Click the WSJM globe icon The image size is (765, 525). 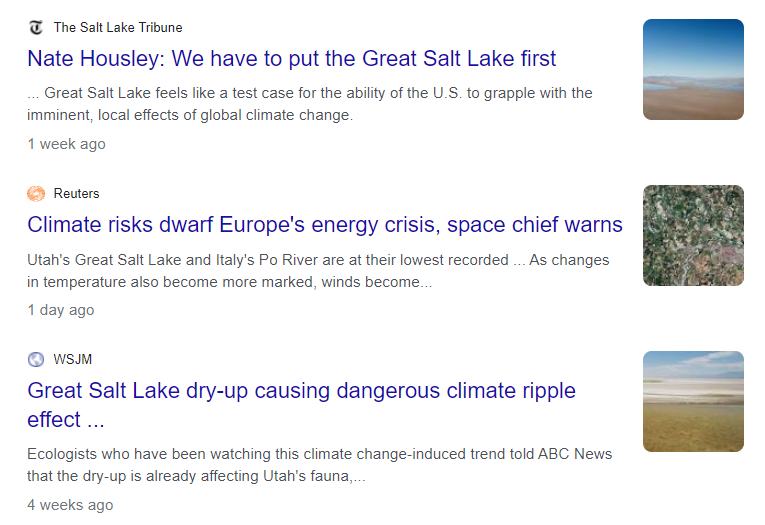(x=36, y=360)
